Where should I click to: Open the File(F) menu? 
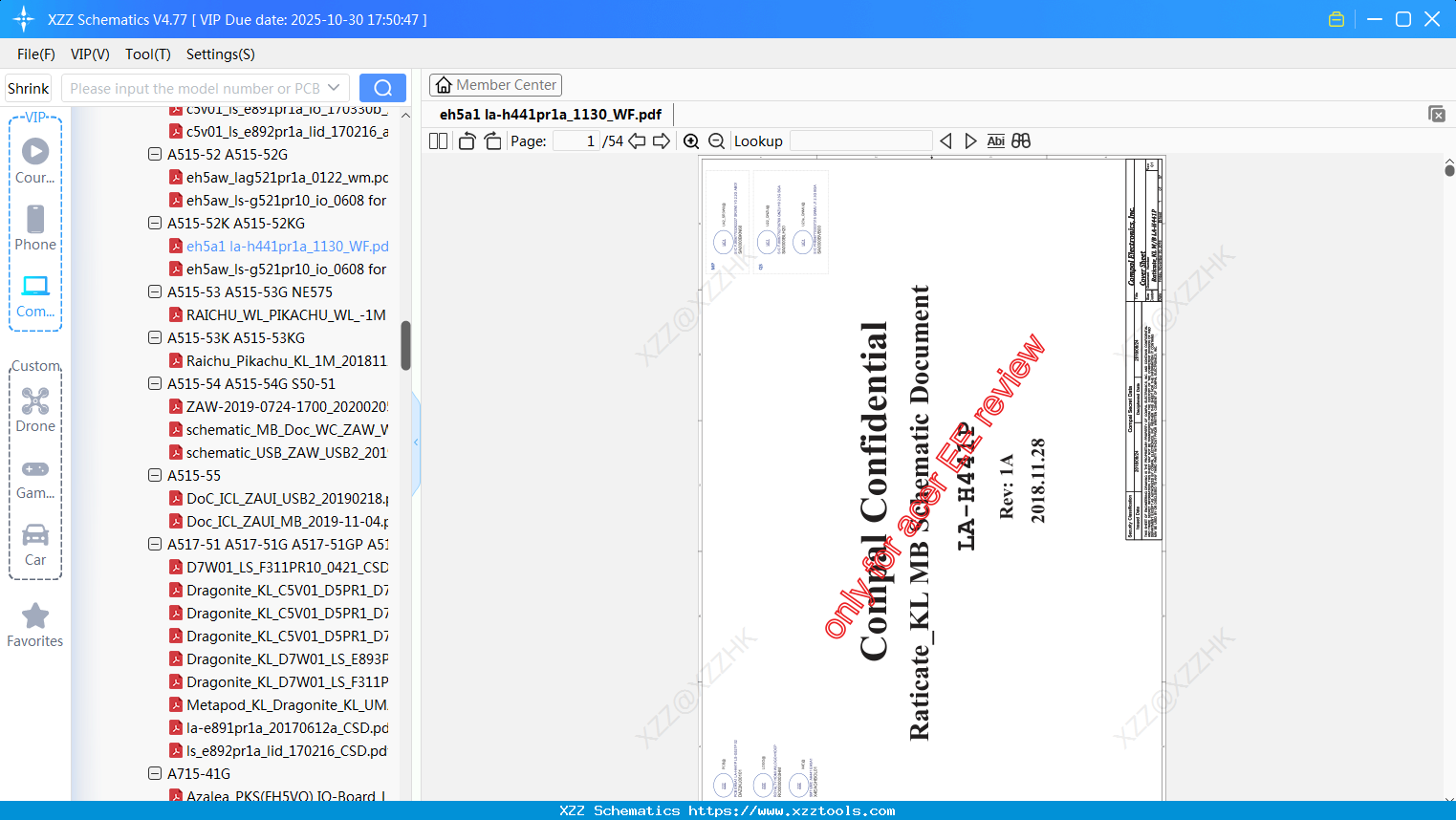coord(36,54)
